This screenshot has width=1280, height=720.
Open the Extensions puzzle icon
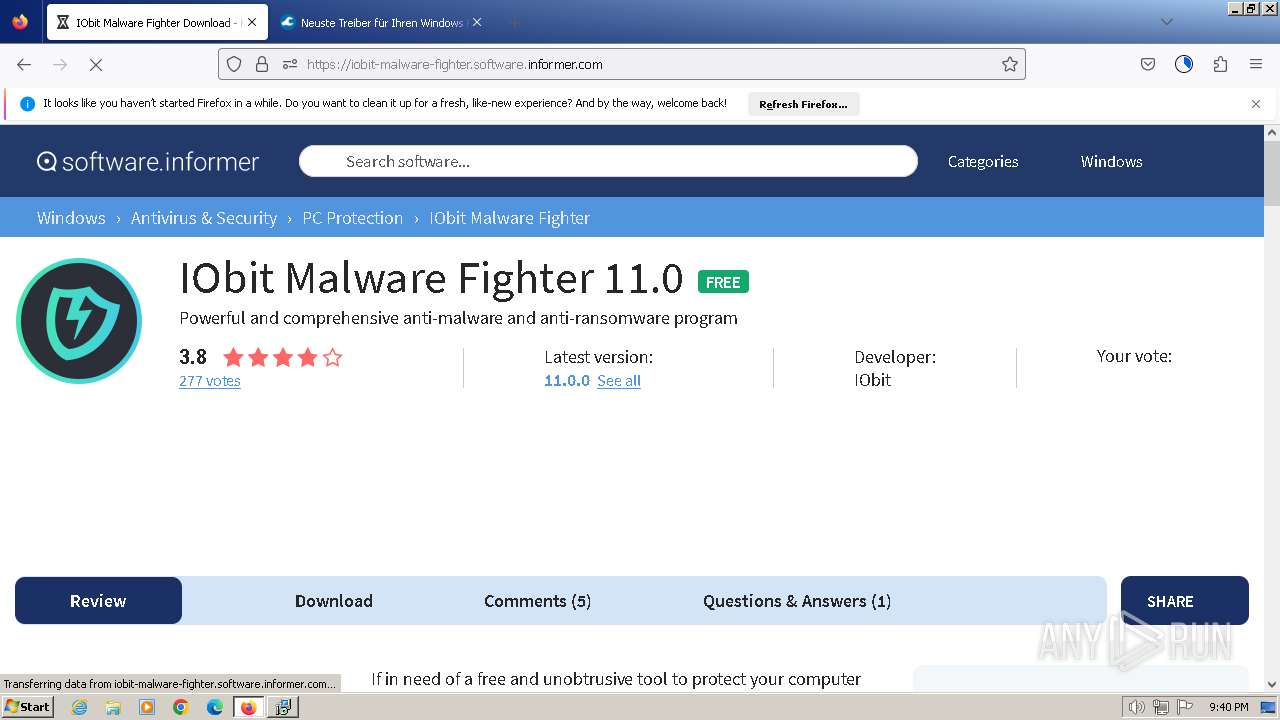(1220, 64)
